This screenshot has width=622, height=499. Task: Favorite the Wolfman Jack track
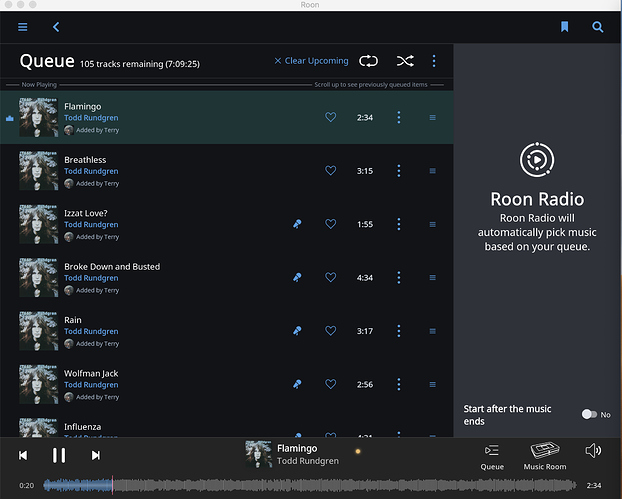point(330,384)
